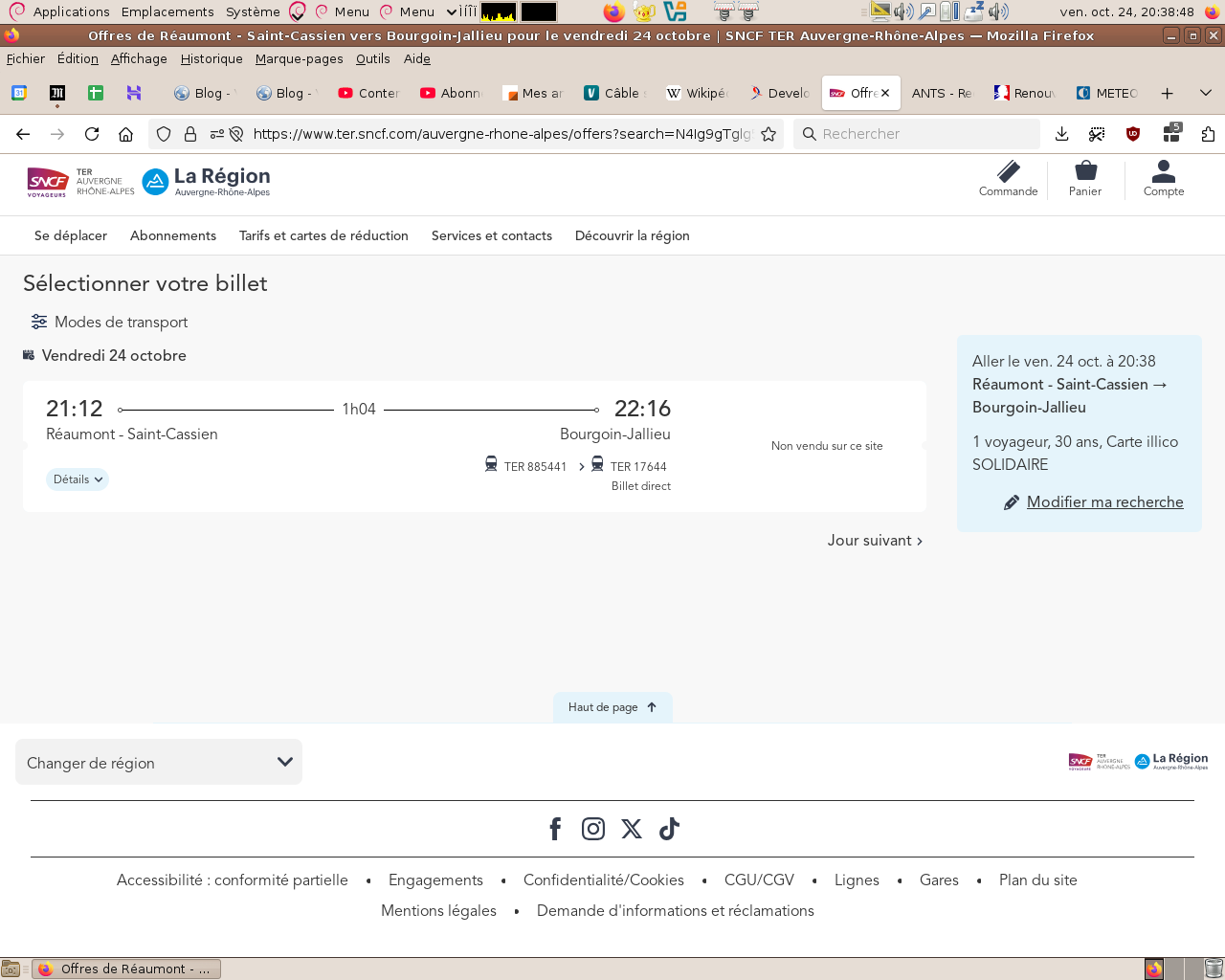Click the X (Twitter) icon
1225x980 pixels.
coord(632,829)
